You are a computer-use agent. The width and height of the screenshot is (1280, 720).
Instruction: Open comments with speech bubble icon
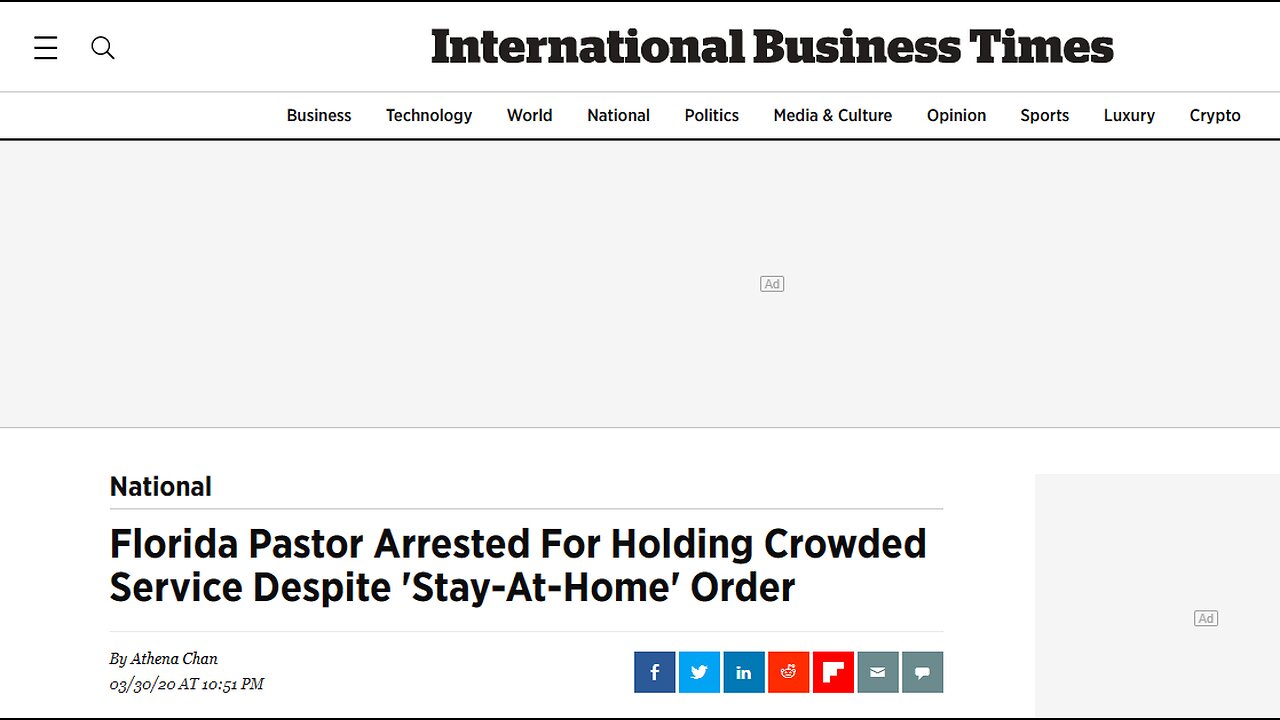click(922, 672)
